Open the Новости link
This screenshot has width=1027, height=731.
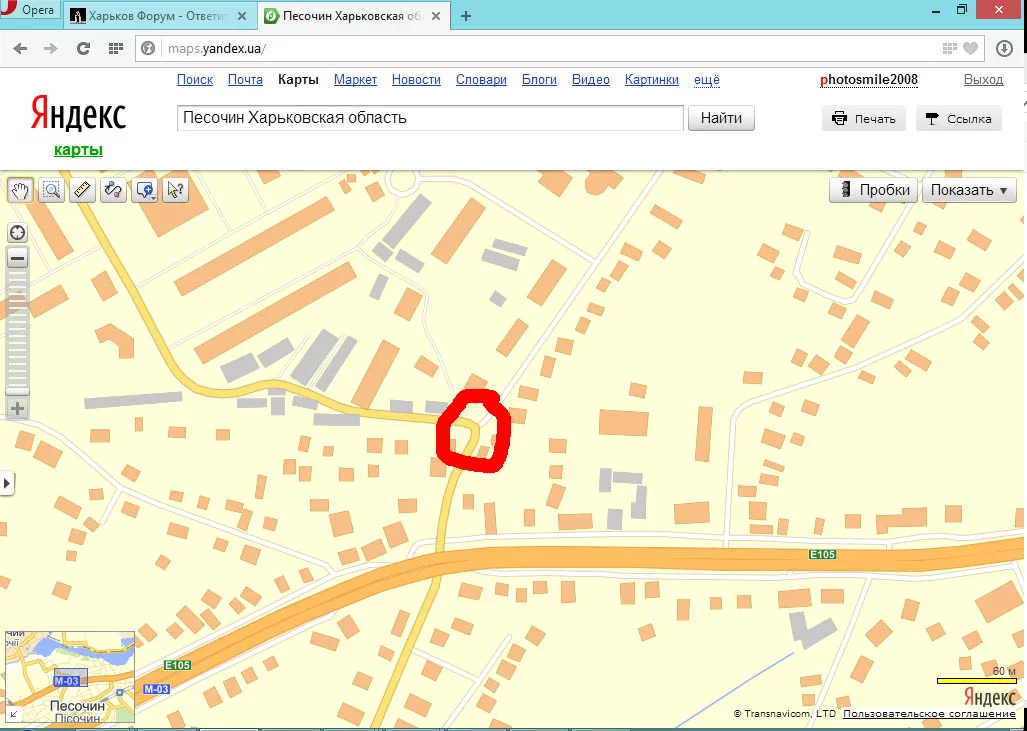tap(416, 79)
